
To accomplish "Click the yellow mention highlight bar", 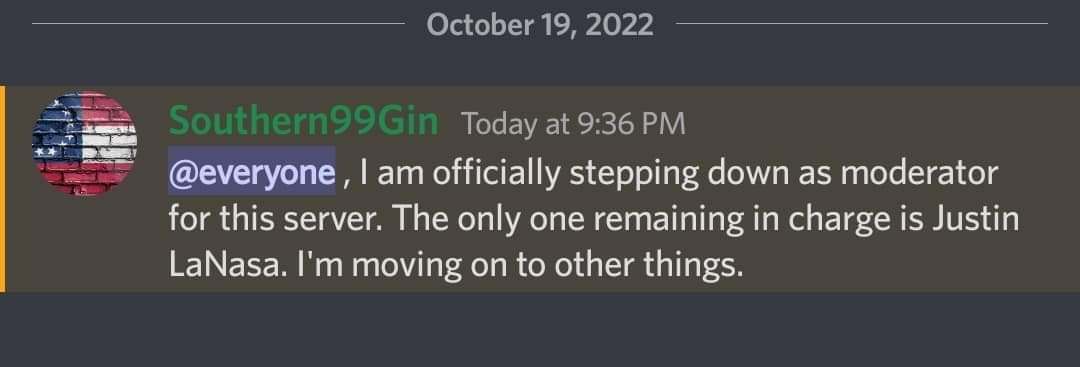I will click(3, 189).
